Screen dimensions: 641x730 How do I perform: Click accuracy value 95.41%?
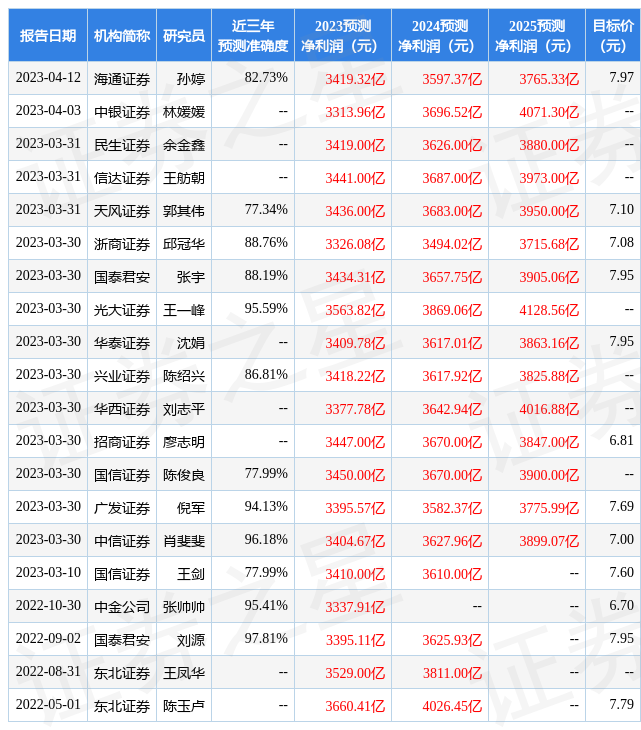266,606
